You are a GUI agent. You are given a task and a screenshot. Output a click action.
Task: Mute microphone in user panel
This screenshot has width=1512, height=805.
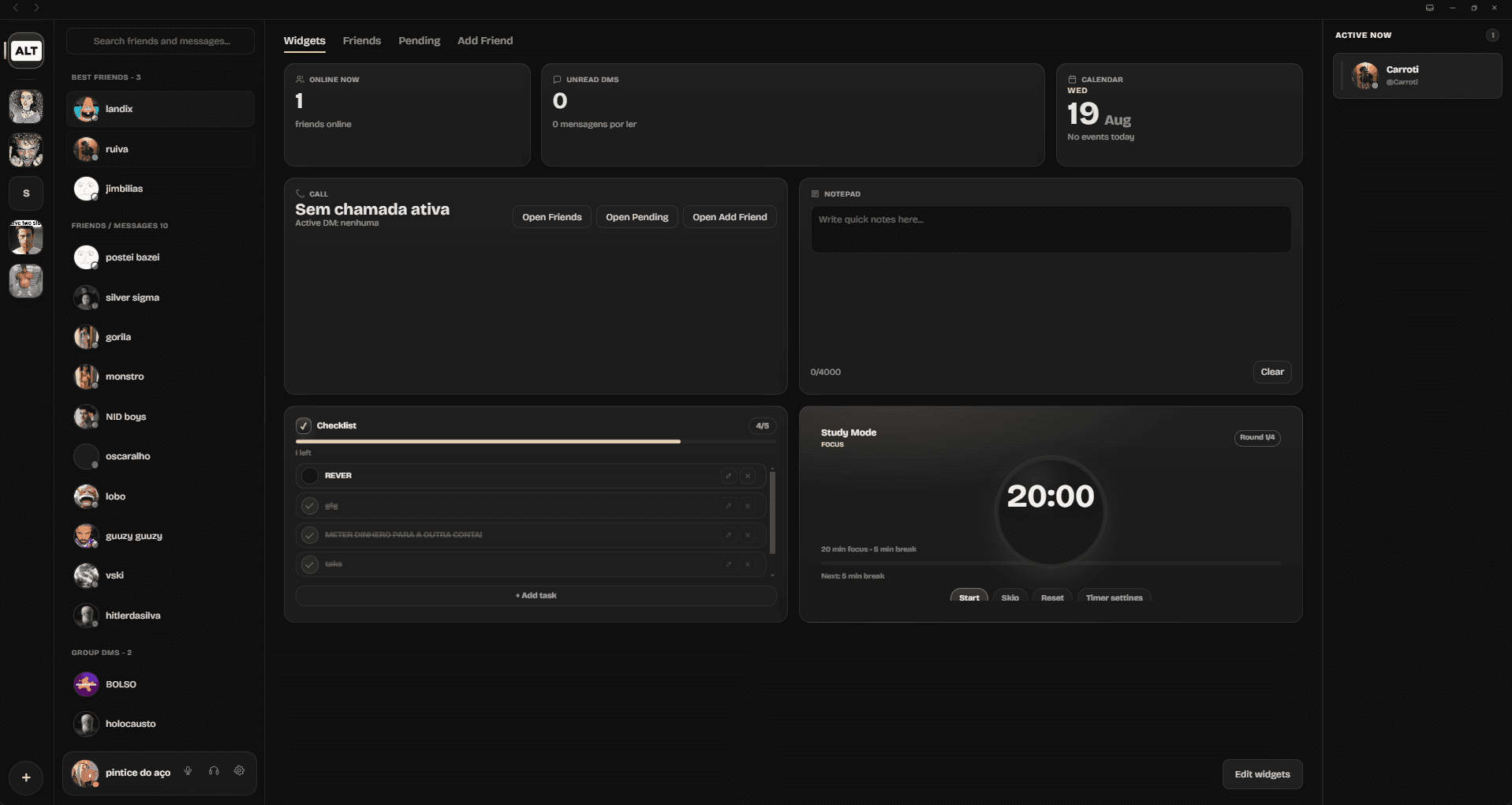point(188,771)
